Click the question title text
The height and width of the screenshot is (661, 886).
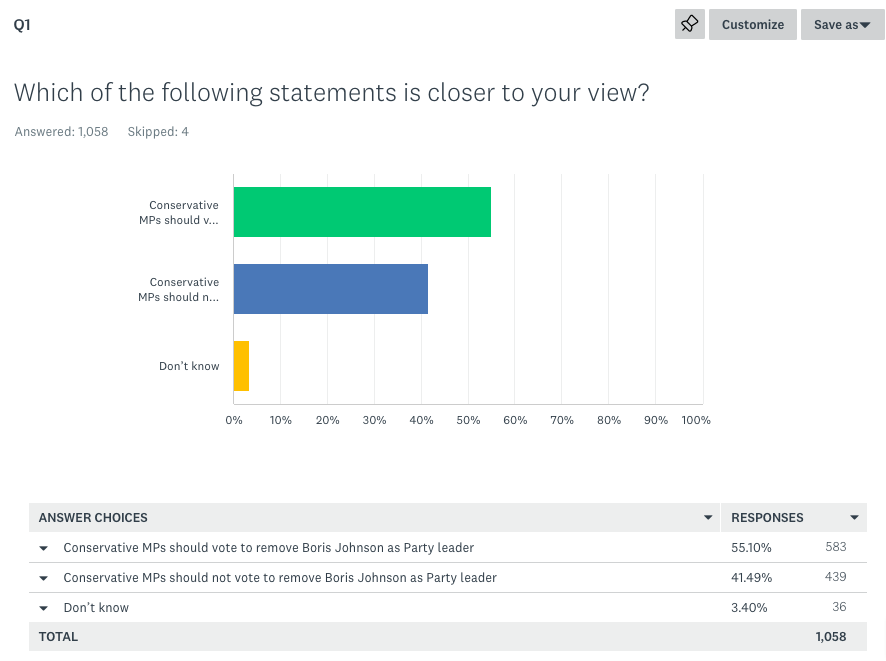(331, 93)
